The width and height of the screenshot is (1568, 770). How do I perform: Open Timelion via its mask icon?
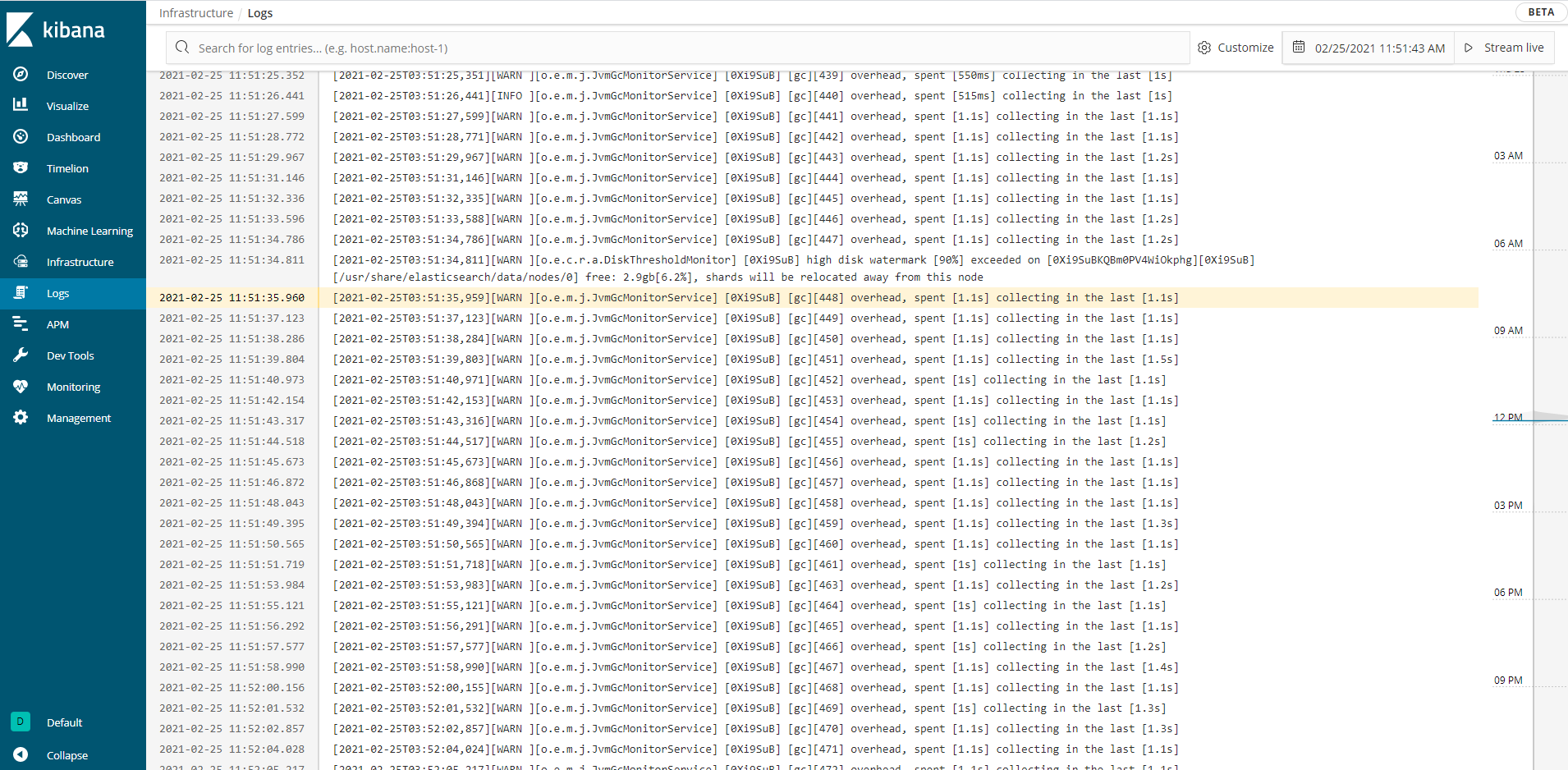coord(21,167)
